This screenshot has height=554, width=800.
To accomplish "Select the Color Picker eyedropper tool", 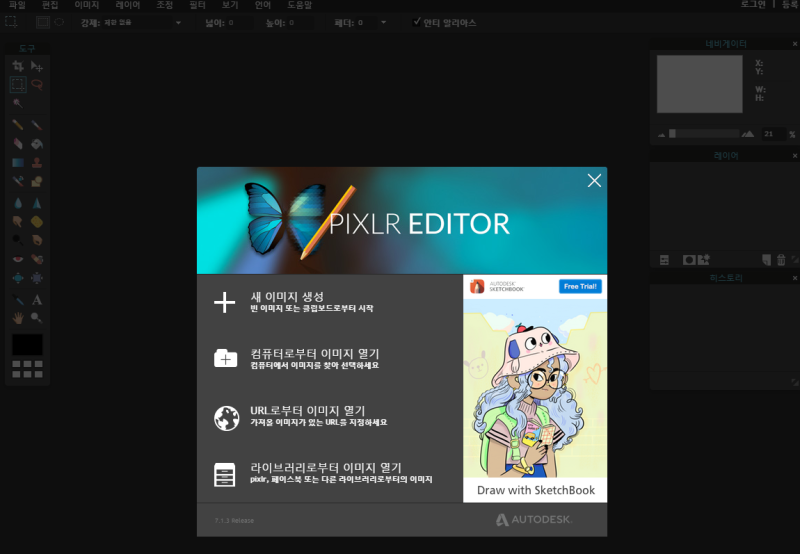I will coord(18,299).
